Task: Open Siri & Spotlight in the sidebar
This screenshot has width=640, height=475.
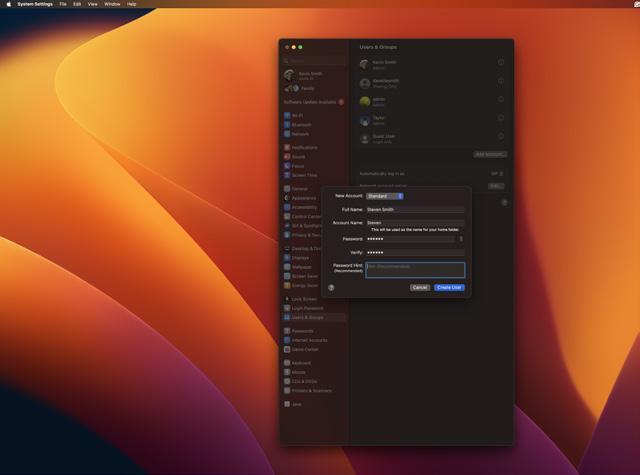Action: [x=302, y=226]
